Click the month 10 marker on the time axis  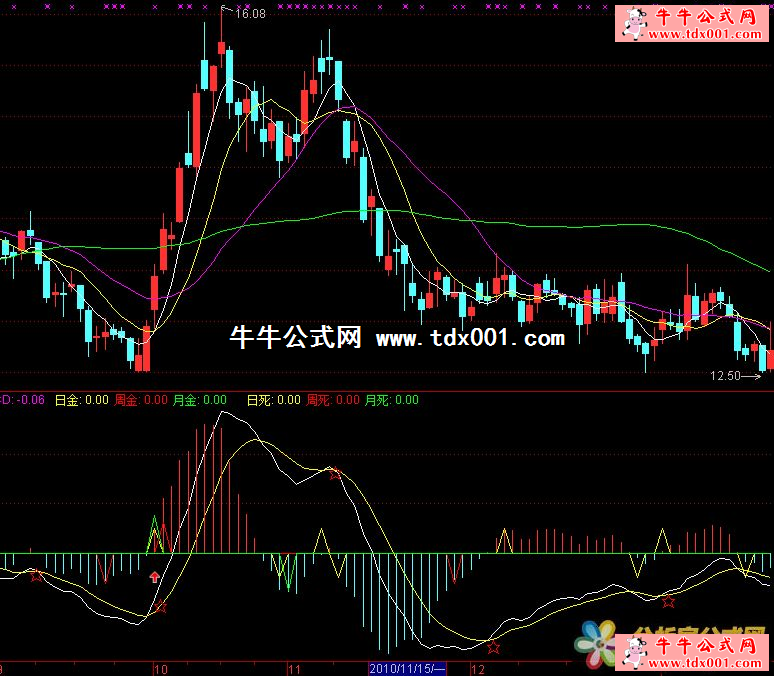[160, 670]
